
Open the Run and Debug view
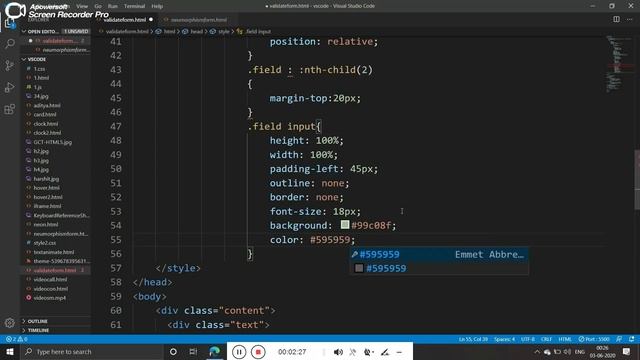10,87
